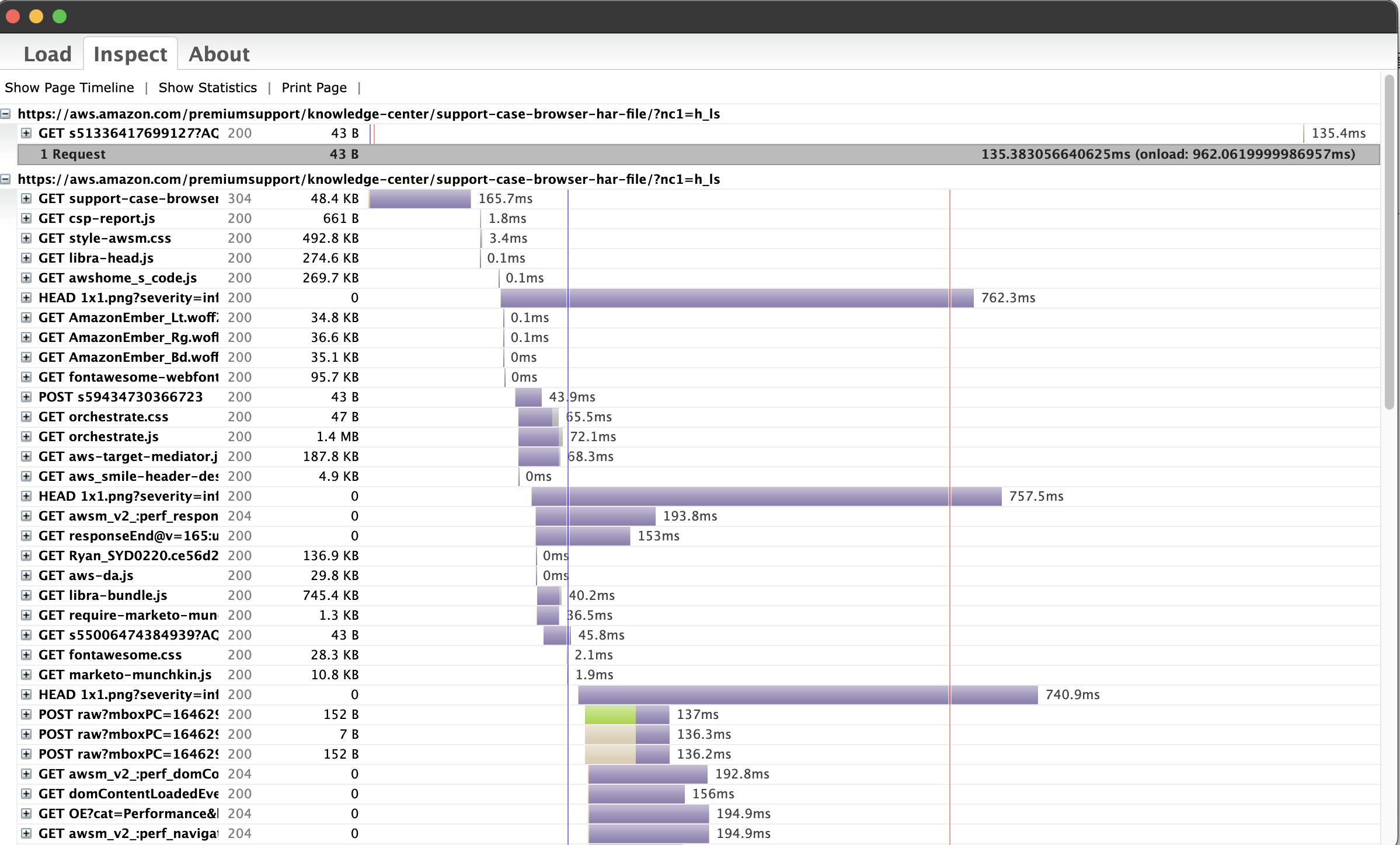The width and height of the screenshot is (1400, 845).
Task: Click the Print Page link
Action: 314,88
